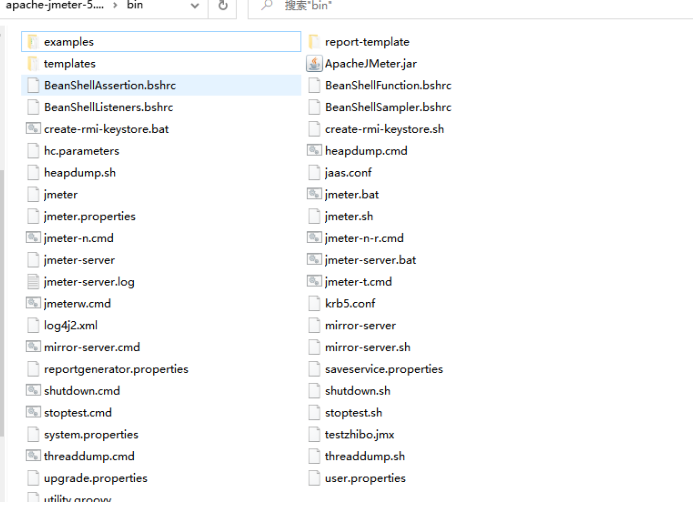This screenshot has height=506, width=693.
Task: Select the BeanShellListeners.bshrc file name
Action: [x=108, y=107]
